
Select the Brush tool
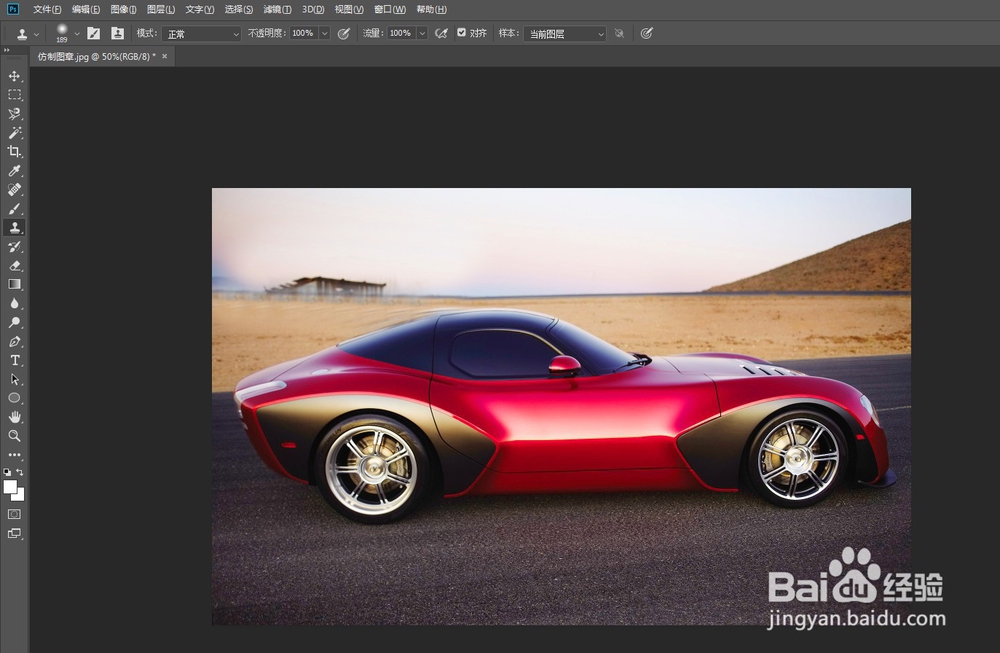click(x=15, y=209)
